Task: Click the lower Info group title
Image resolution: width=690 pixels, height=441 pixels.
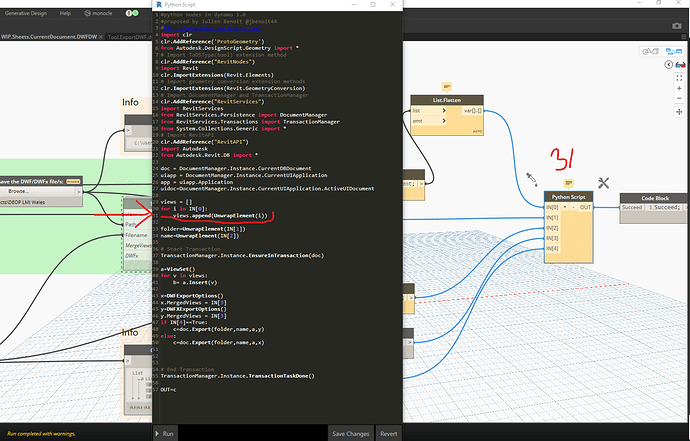Action: (x=130, y=333)
